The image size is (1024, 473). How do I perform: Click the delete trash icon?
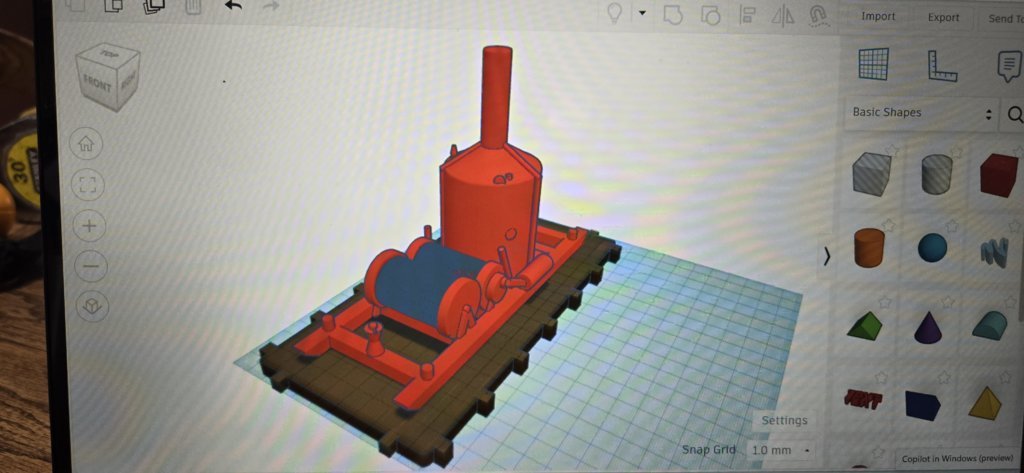[x=193, y=6]
